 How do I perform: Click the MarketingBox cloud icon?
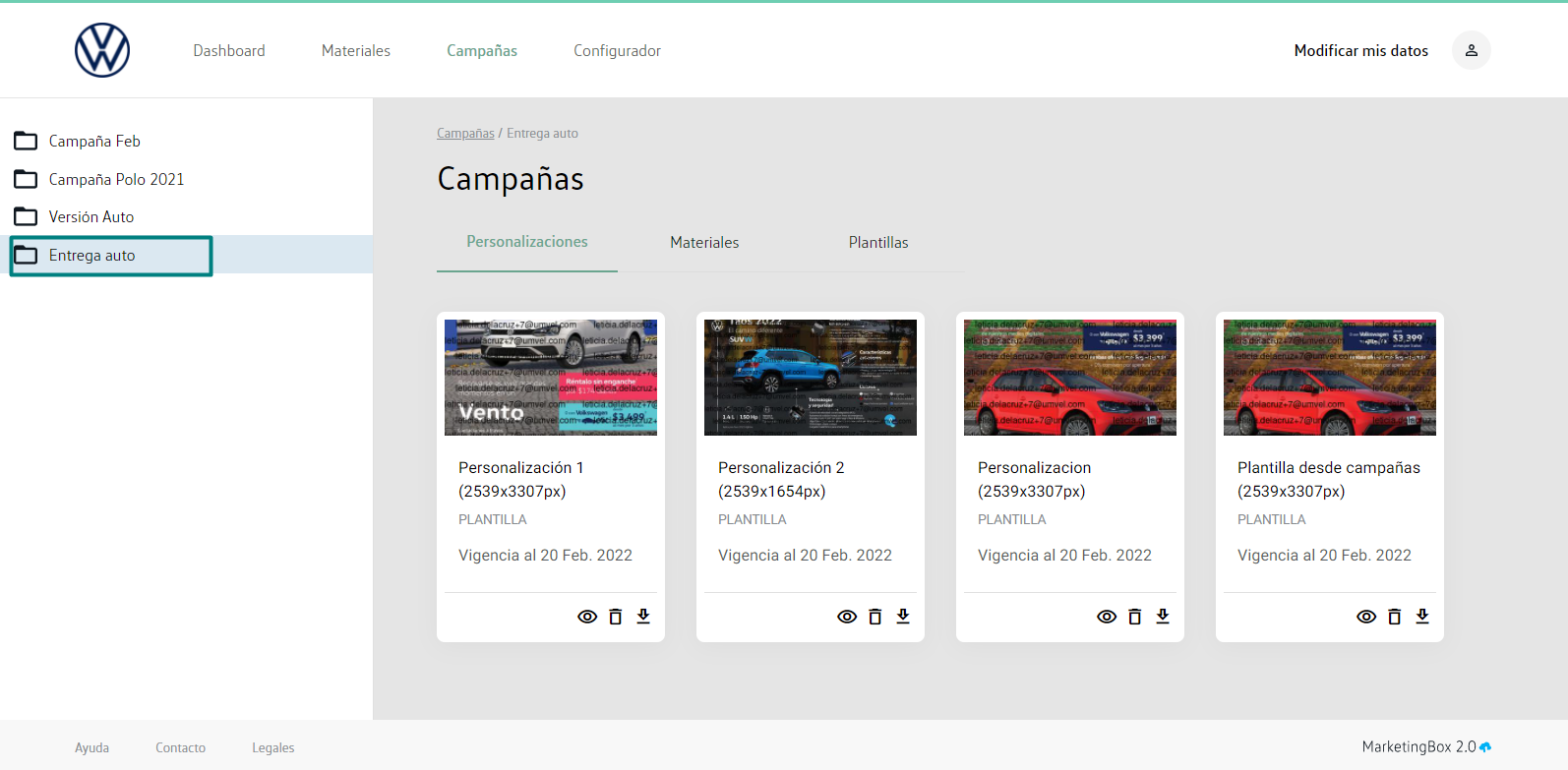pyautogui.click(x=1485, y=747)
